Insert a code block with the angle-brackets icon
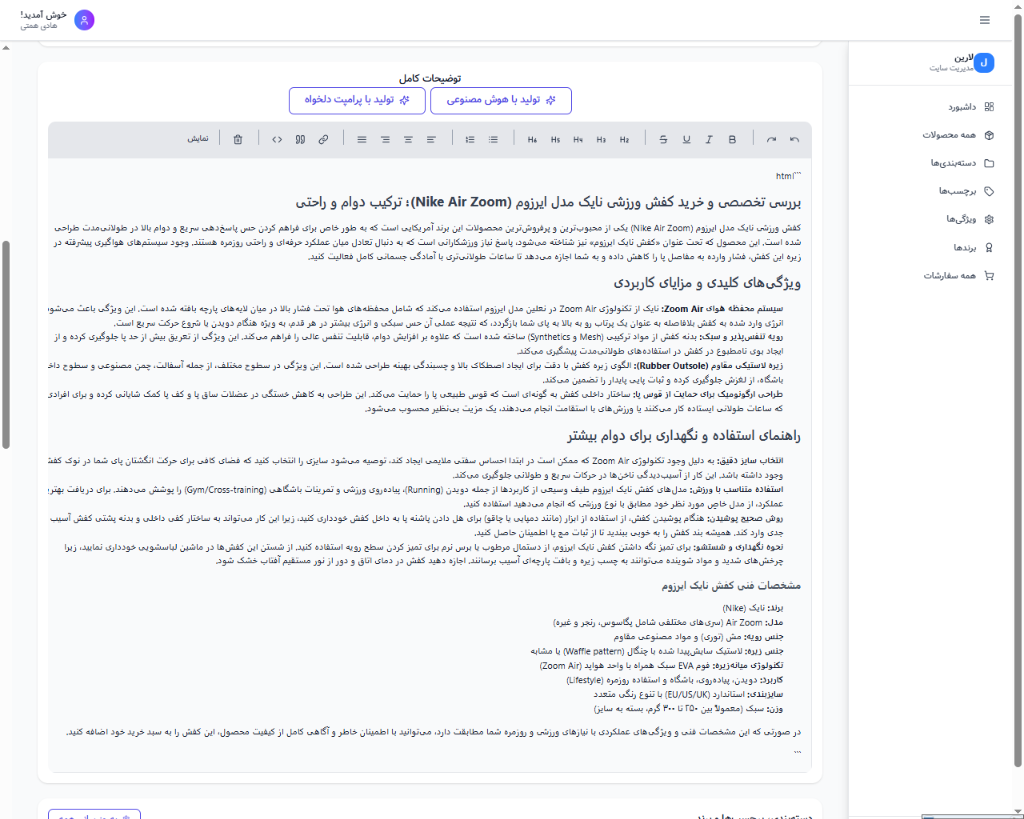The height and width of the screenshot is (819, 1024). click(x=277, y=139)
